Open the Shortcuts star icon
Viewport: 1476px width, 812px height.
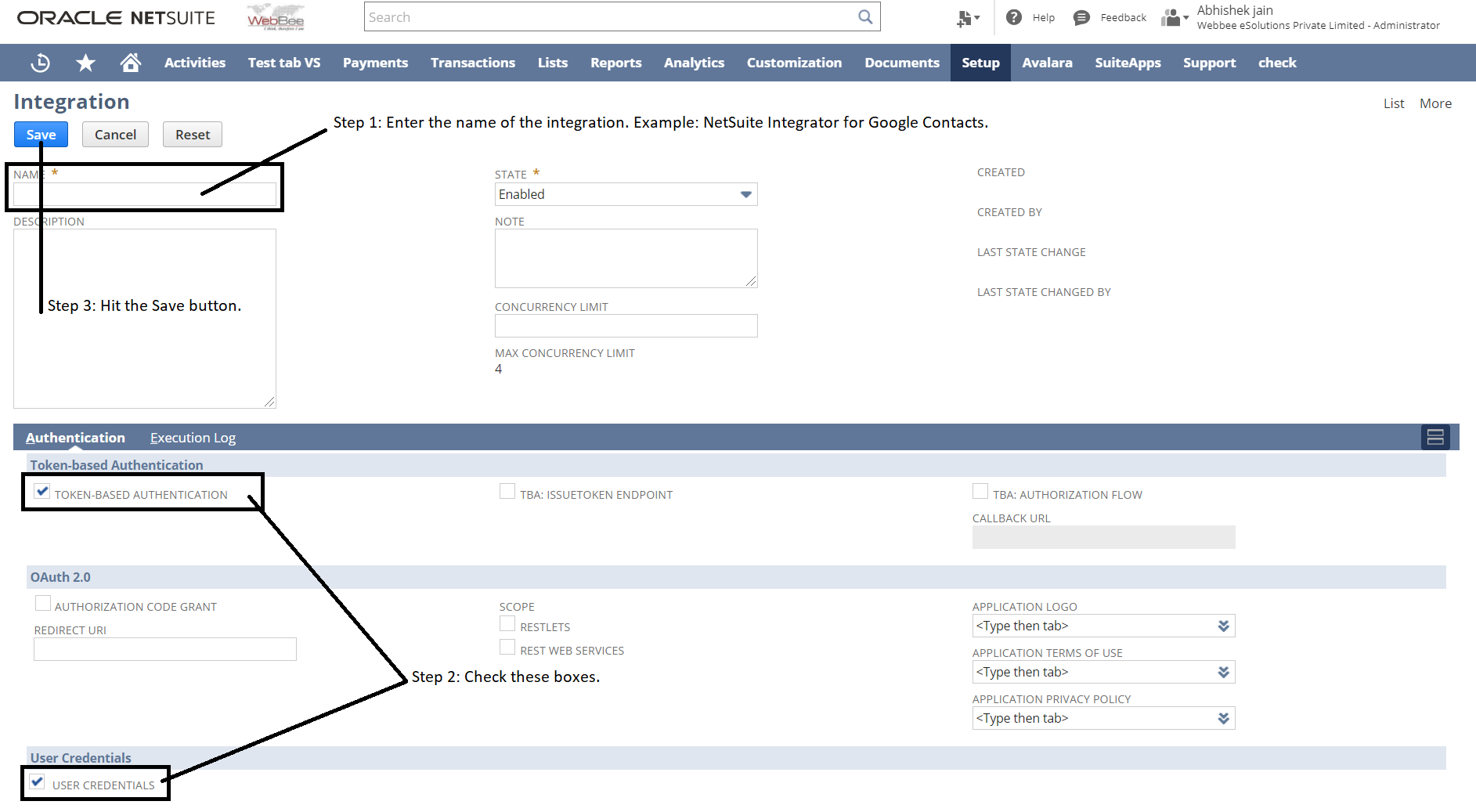[x=85, y=63]
